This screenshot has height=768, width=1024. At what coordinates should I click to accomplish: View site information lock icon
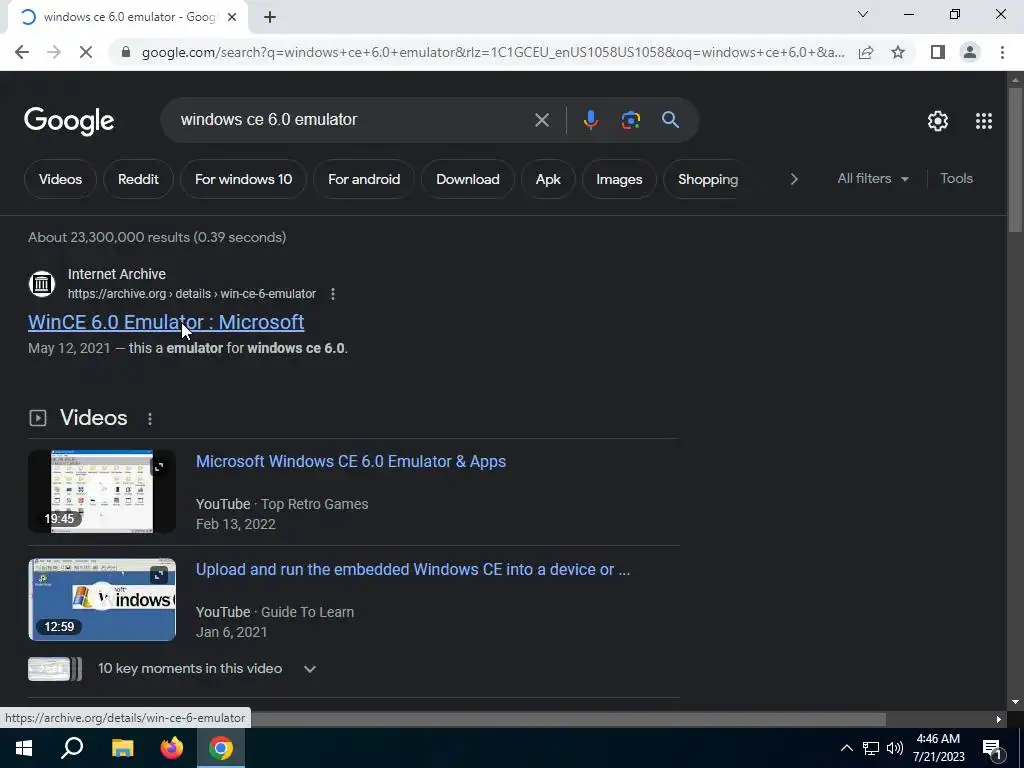[x=126, y=52]
